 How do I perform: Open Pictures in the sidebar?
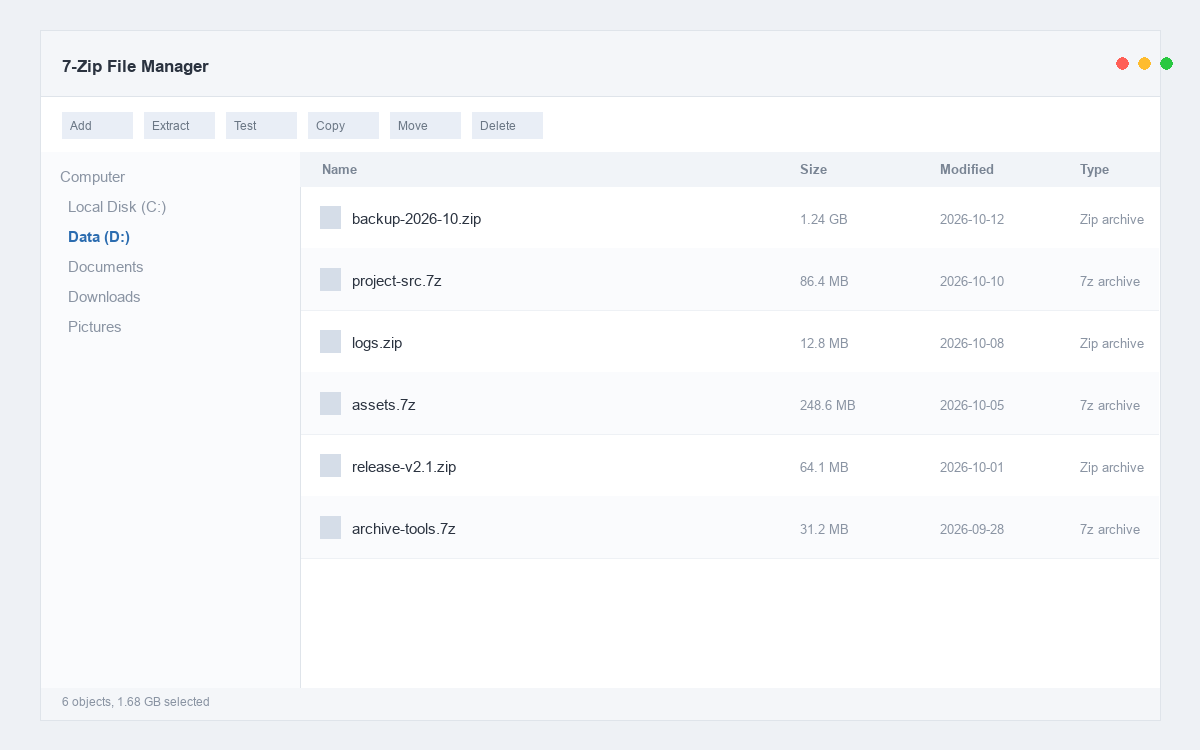coord(94,327)
